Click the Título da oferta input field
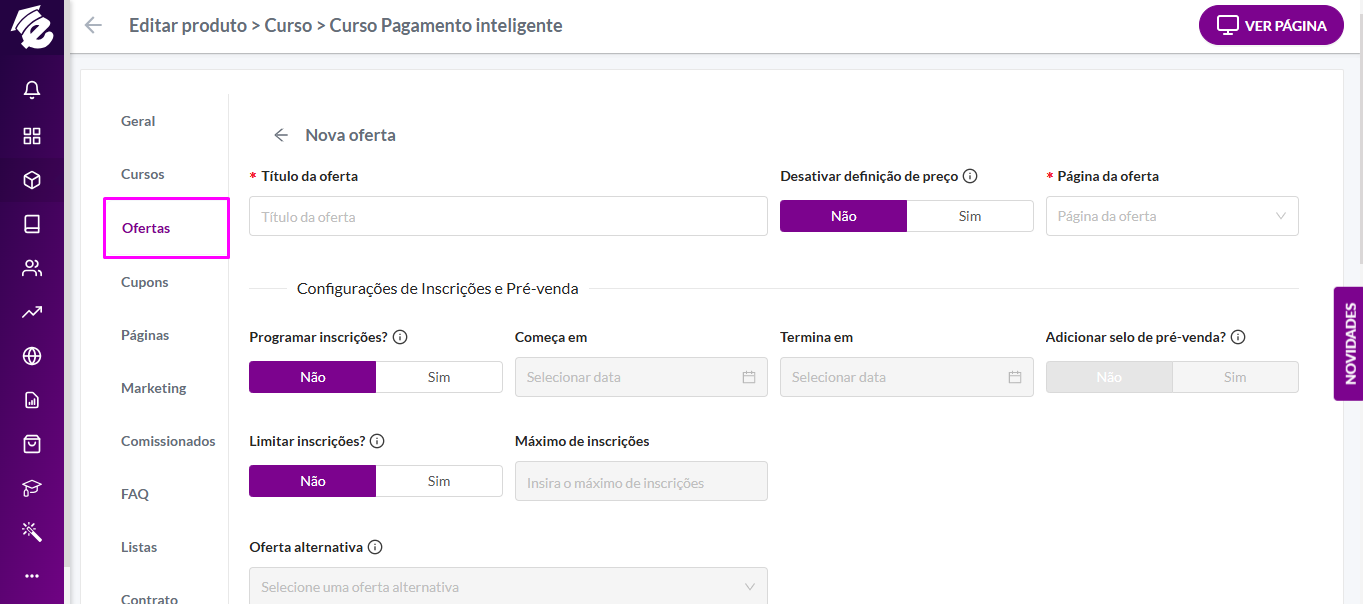The height and width of the screenshot is (604, 1363). coord(508,216)
